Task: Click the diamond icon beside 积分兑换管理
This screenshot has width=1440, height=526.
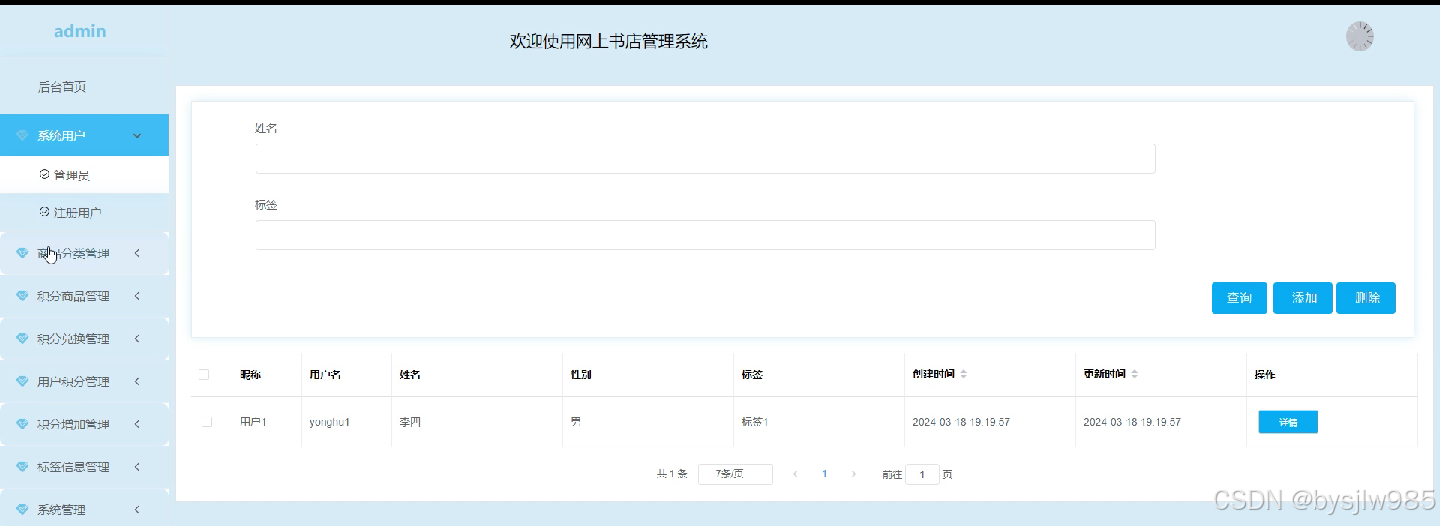Action: tap(22, 339)
